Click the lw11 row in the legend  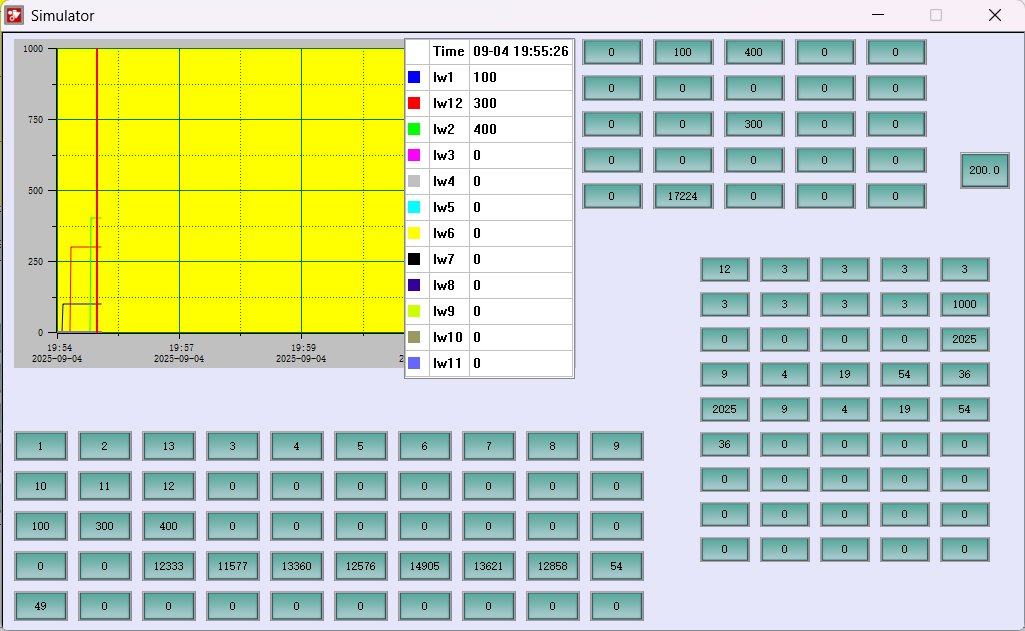coord(489,363)
